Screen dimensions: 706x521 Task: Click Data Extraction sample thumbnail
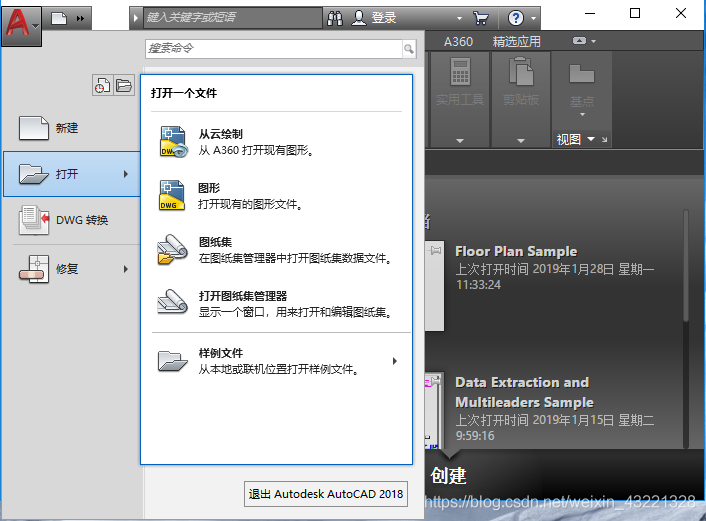(434, 410)
